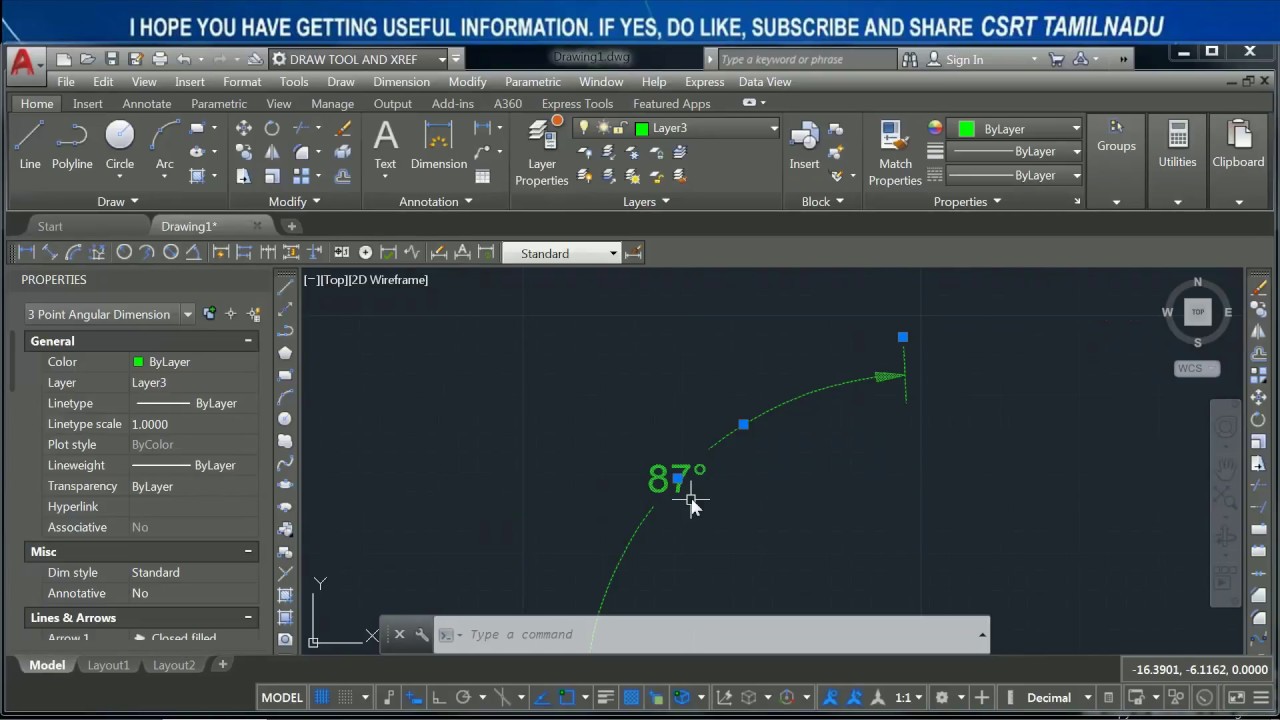This screenshot has width=1280, height=720.
Task: Click the Insert block button in Block panel
Action: tap(804, 145)
